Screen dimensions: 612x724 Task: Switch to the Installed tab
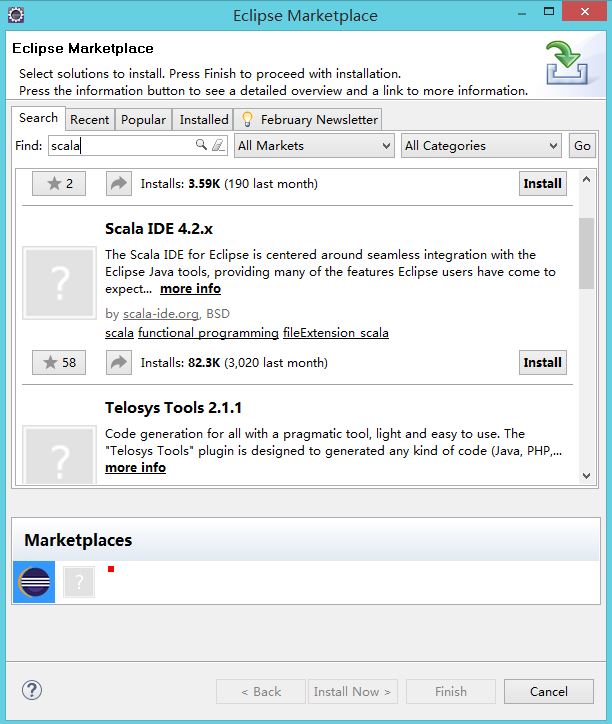coord(204,120)
